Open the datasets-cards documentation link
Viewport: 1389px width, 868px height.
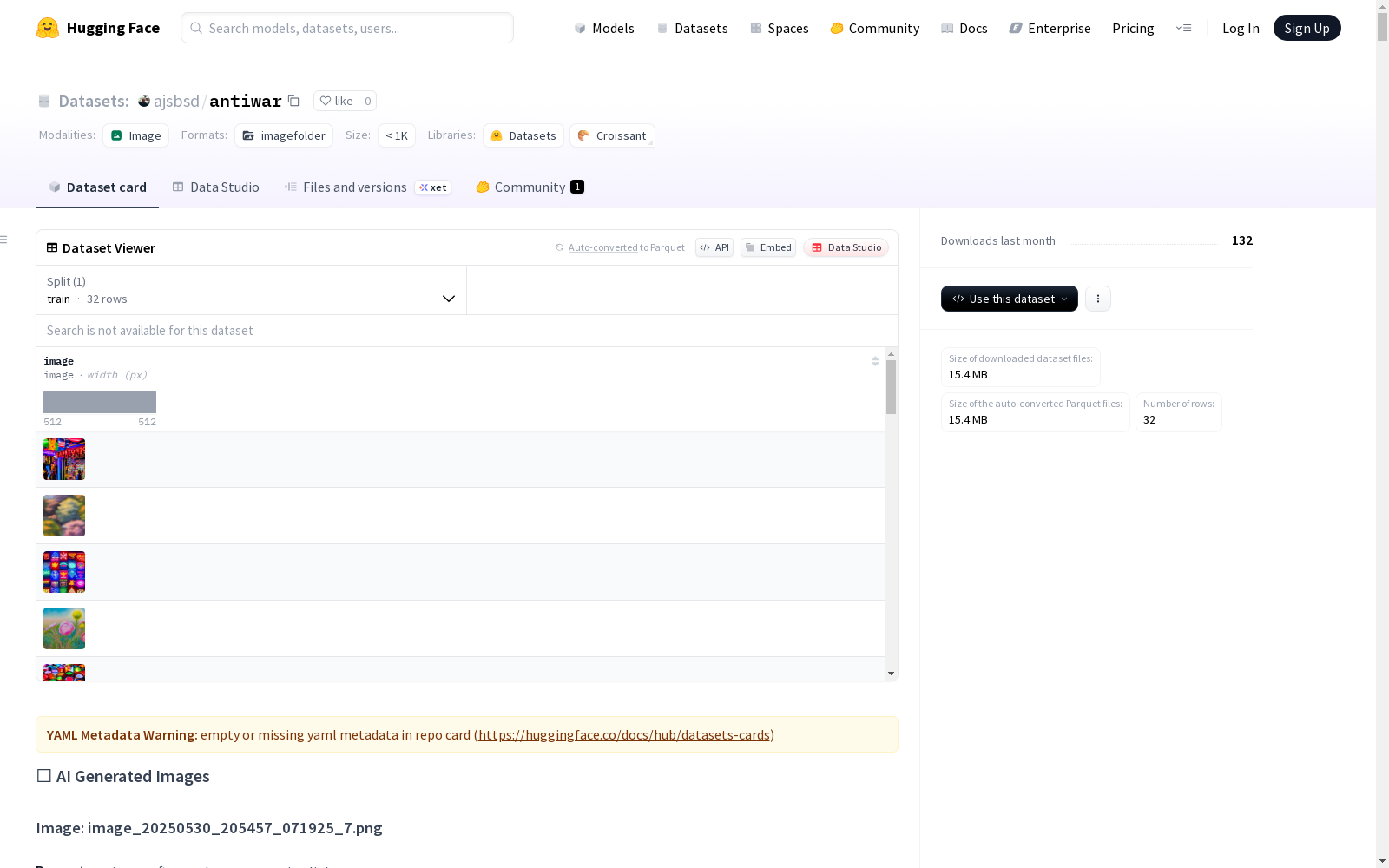tap(624, 734)
